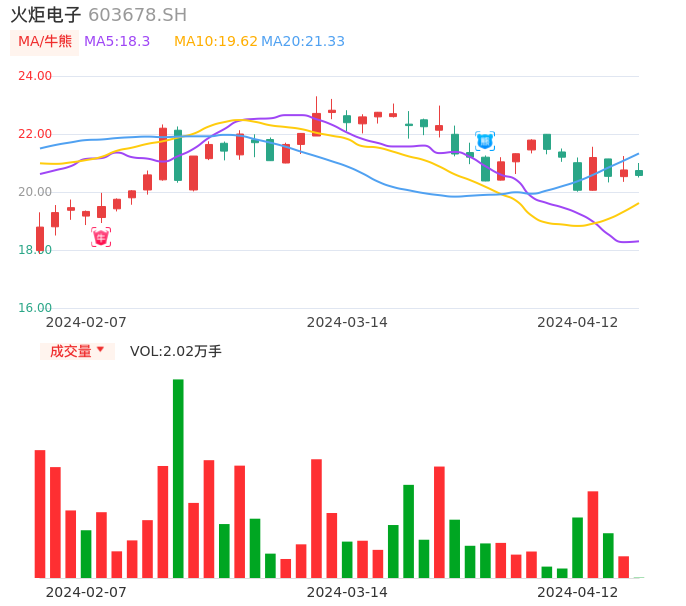
Task: Click the stock code 603678.SH
Action: [x=137, y=15]
